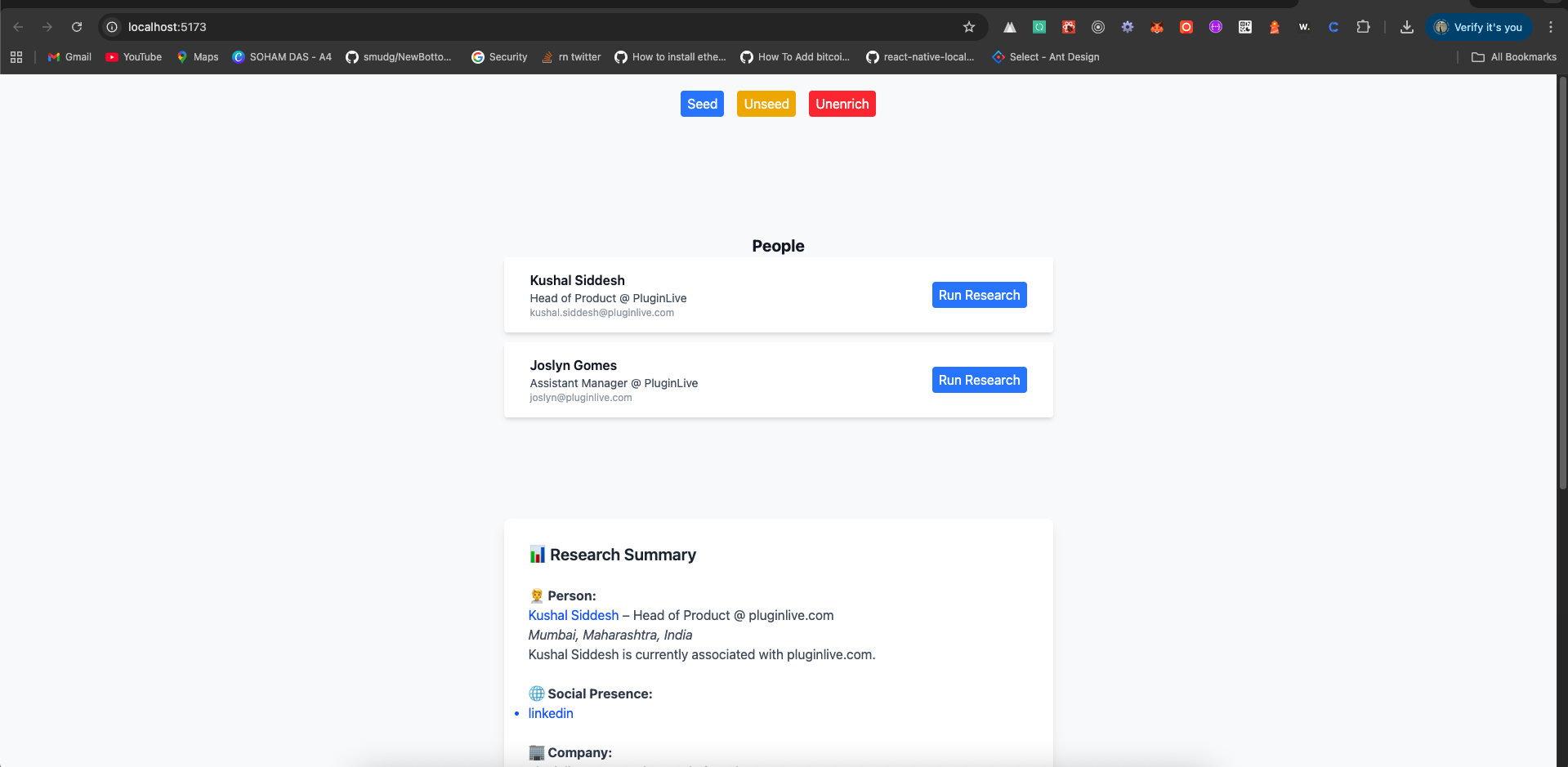Click the blue Seed button
Image resolution: width=1568 pixels, height=767 pixels.
pyautogui.click(x=702, y=104)
